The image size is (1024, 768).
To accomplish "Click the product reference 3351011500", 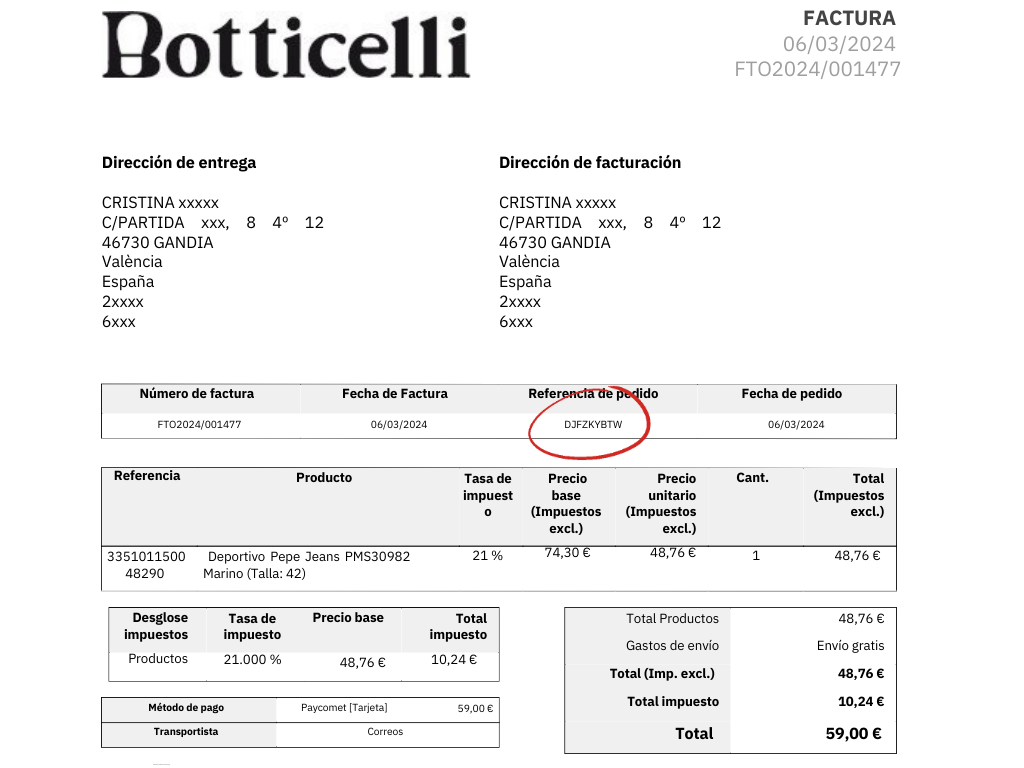I will pyautogui.click(x=146, y=556).
